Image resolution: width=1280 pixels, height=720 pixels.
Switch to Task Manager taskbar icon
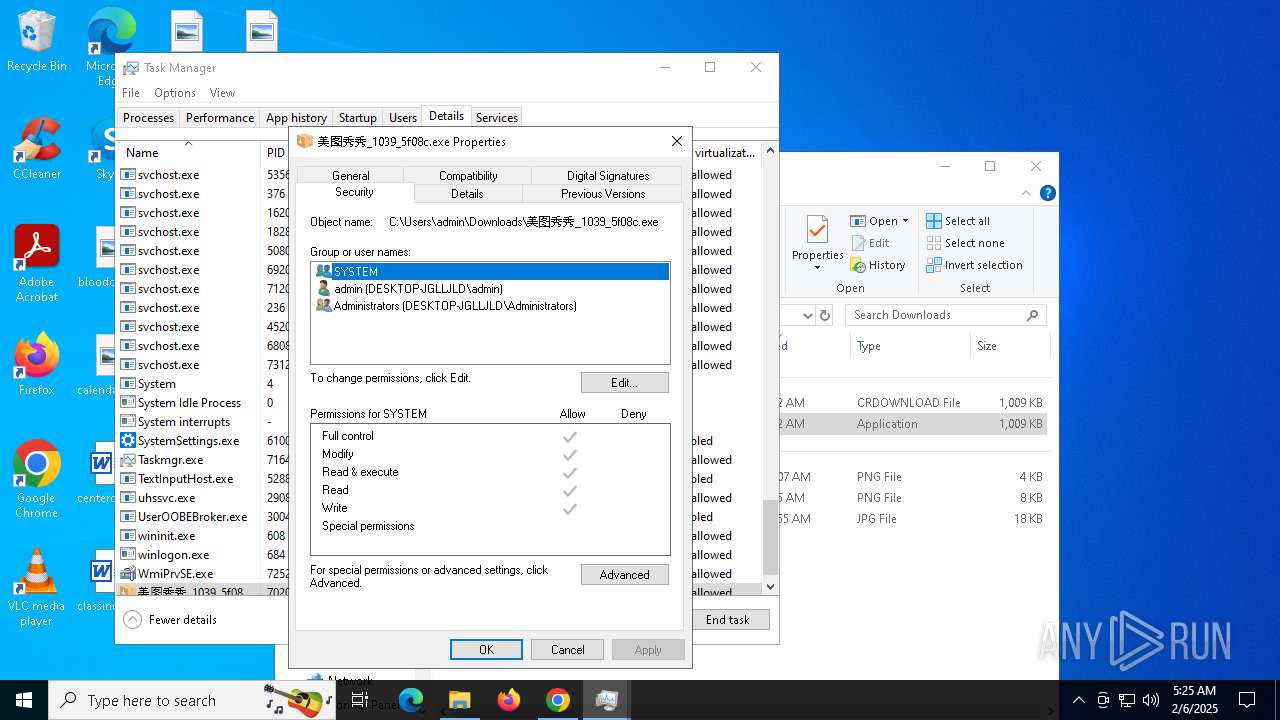tap(606, 700)
